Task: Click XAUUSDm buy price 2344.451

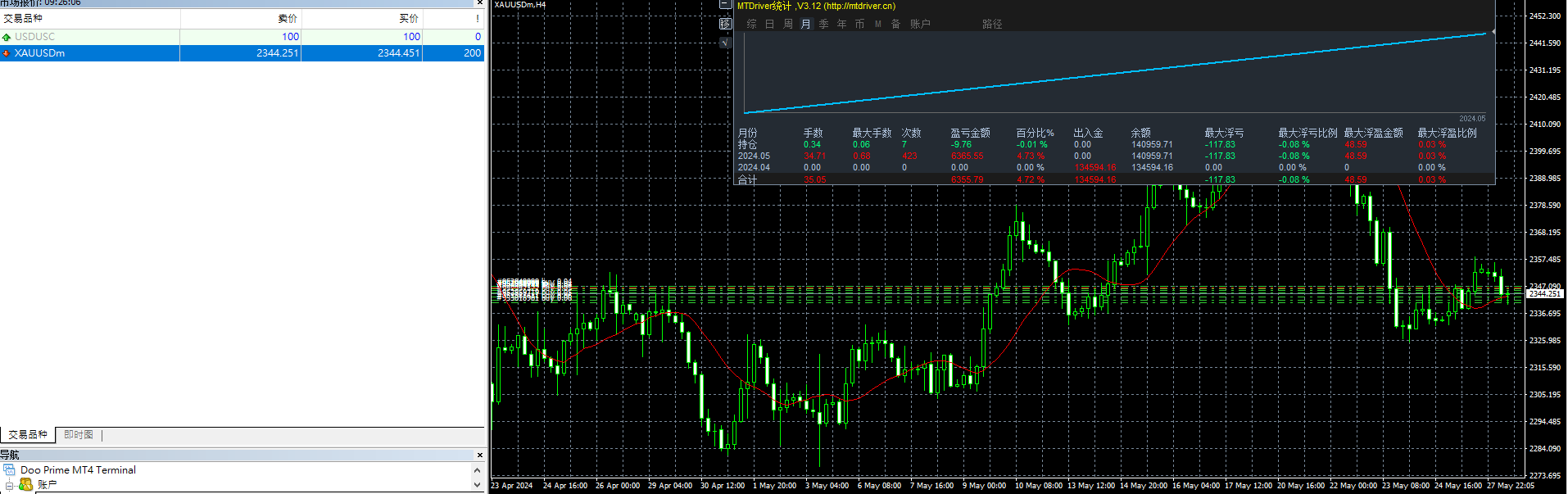Action: click(x=399, y=53)
